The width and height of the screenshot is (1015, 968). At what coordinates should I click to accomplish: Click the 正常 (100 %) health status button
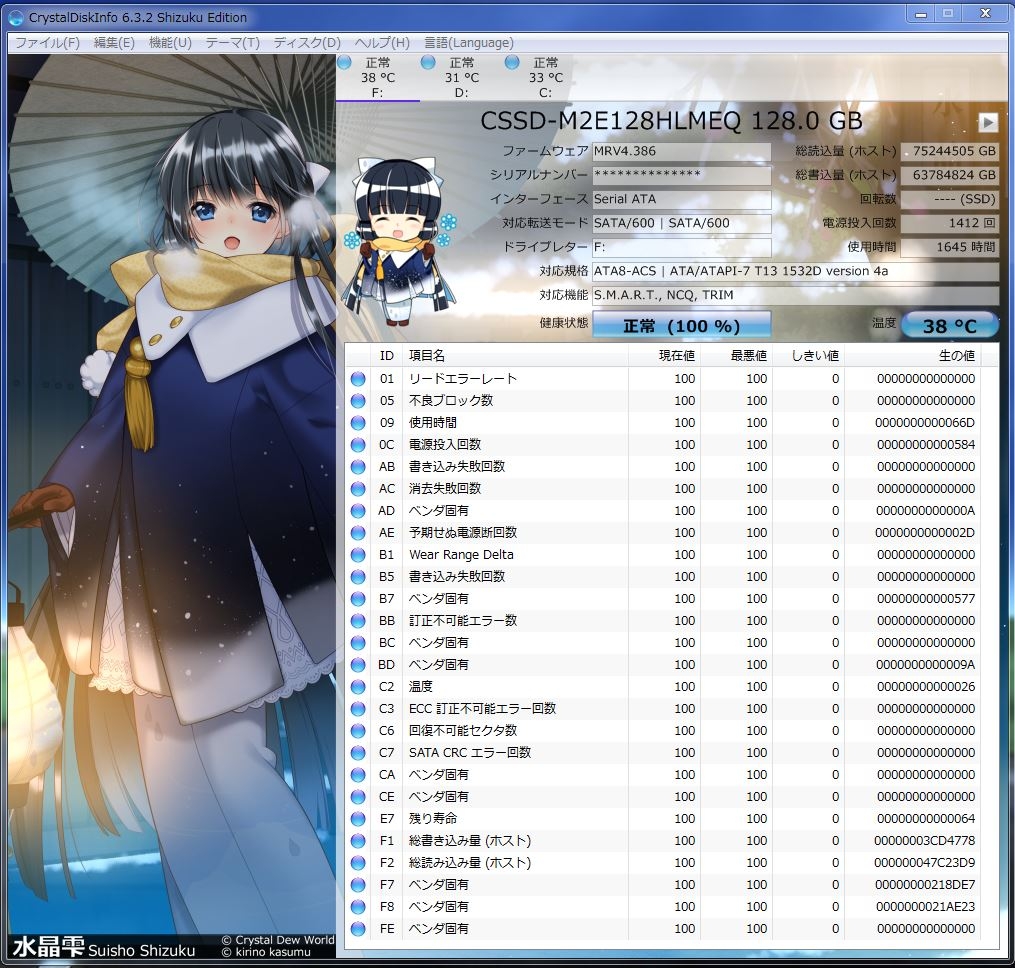tap(681, 326)
